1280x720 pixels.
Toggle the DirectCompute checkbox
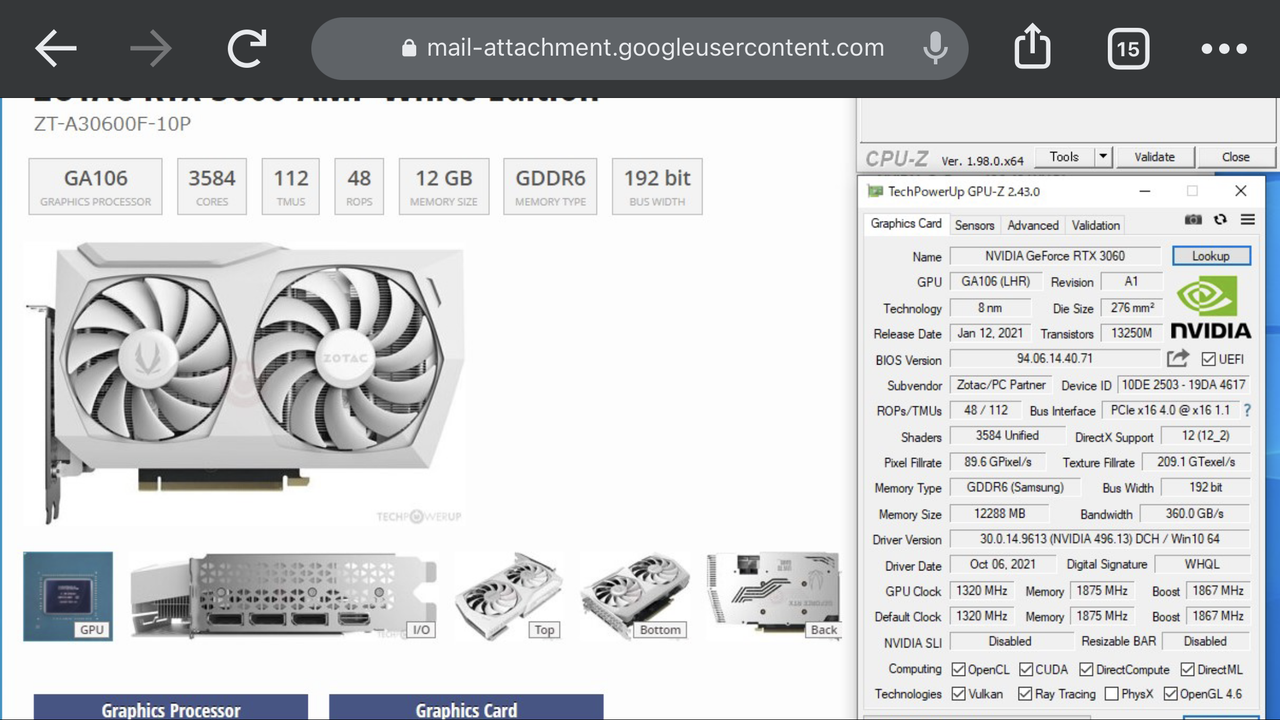pyautogui.click(x=1086, y=669)
